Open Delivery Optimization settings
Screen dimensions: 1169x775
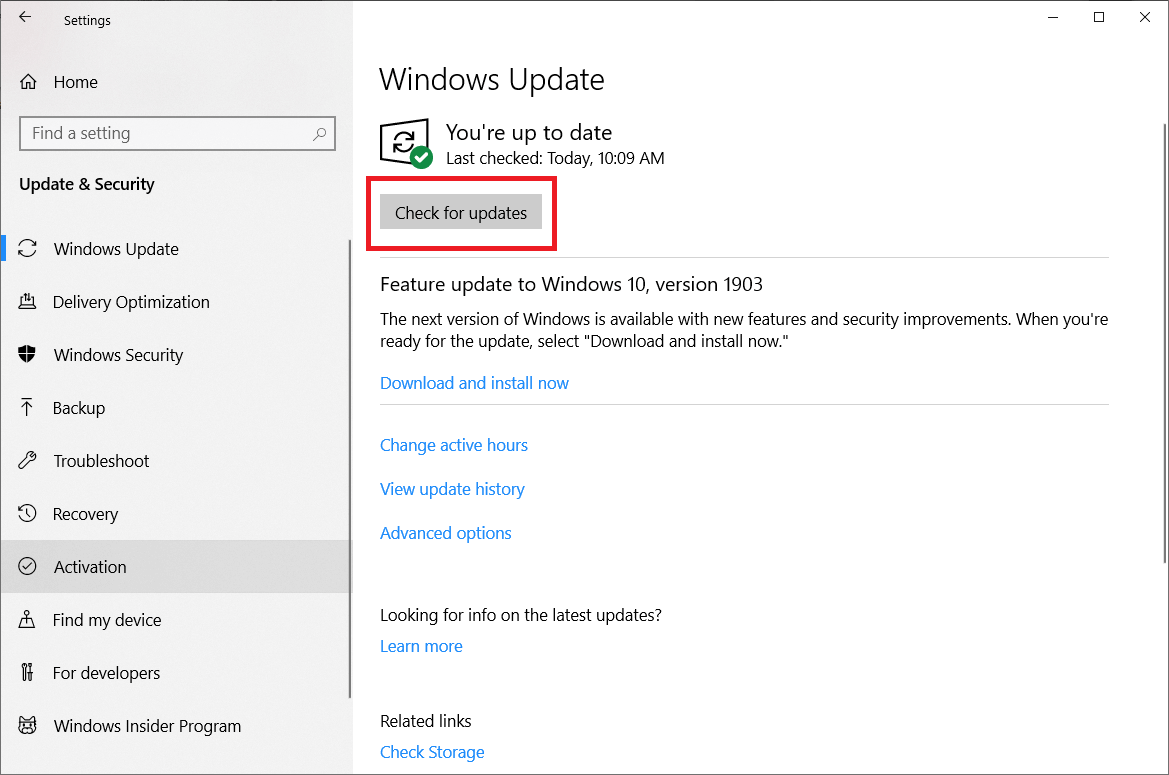[x=176, y=302]
